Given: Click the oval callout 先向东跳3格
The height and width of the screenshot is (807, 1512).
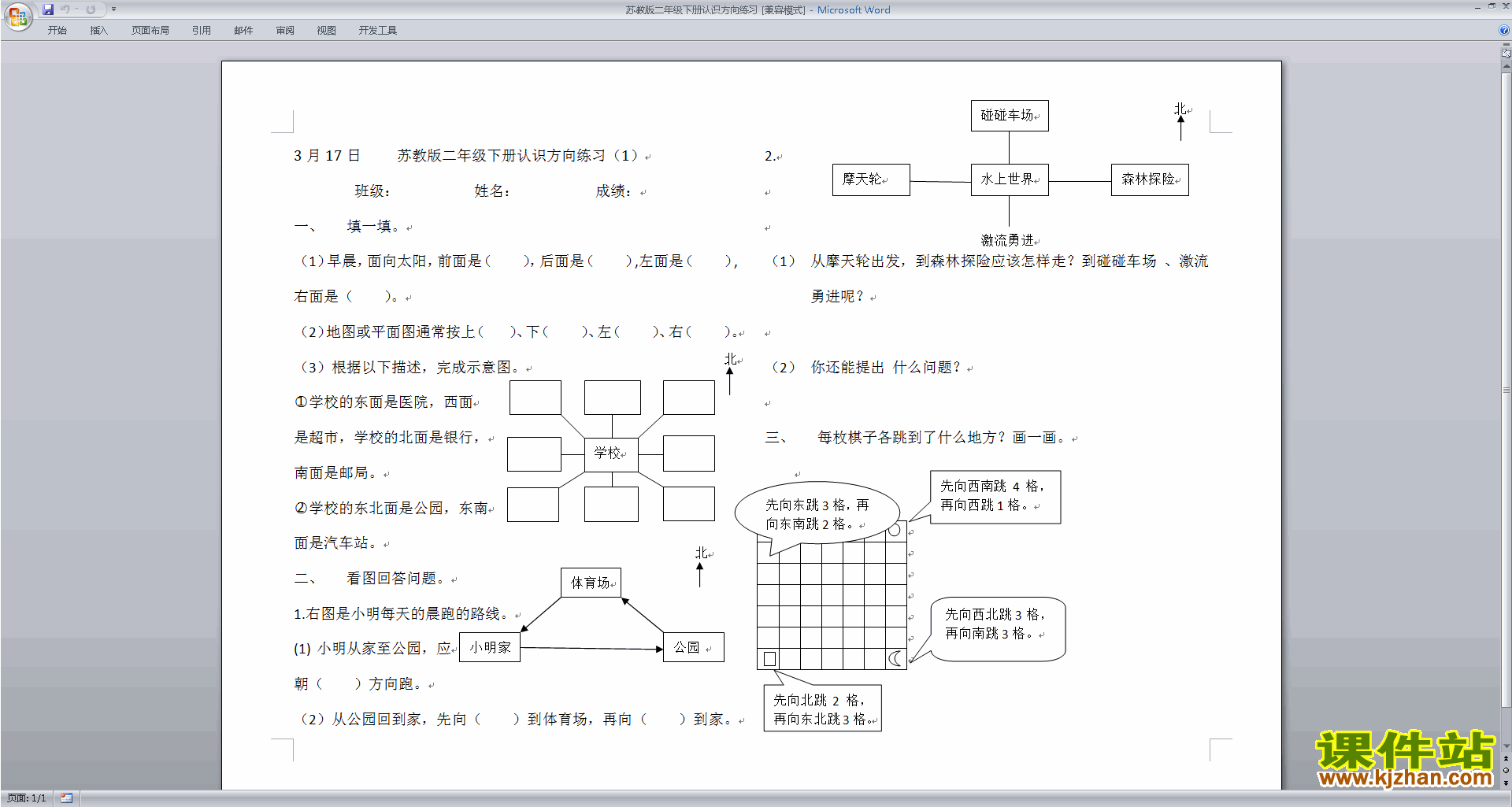Looking at the screenshot, I should click(817, 514).
